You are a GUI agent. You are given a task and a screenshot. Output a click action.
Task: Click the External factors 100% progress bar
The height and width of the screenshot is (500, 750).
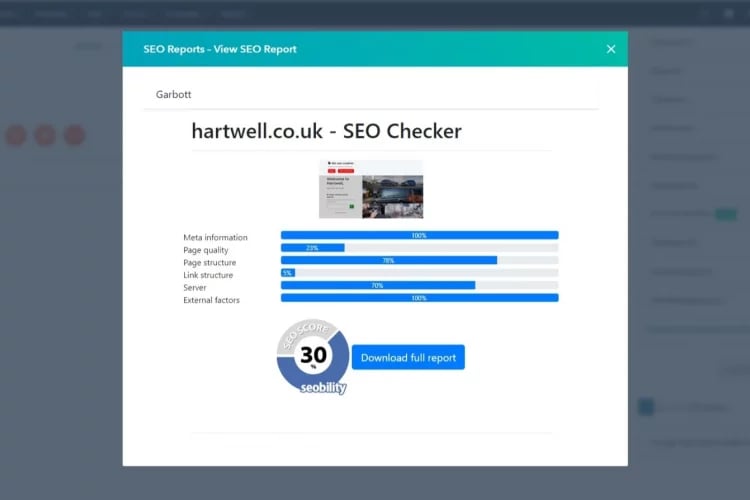click(419, 298)
